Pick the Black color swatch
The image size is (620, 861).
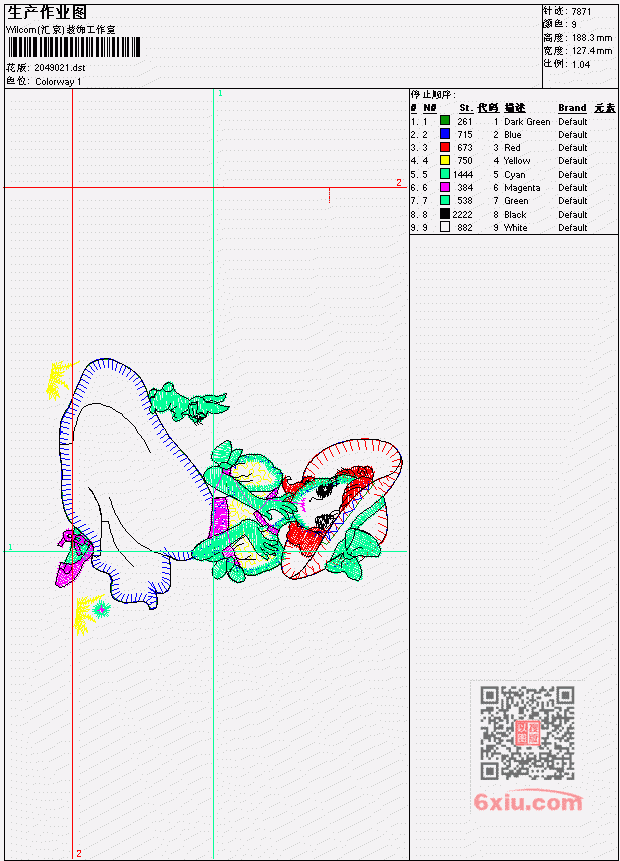(x=445, y=214)
